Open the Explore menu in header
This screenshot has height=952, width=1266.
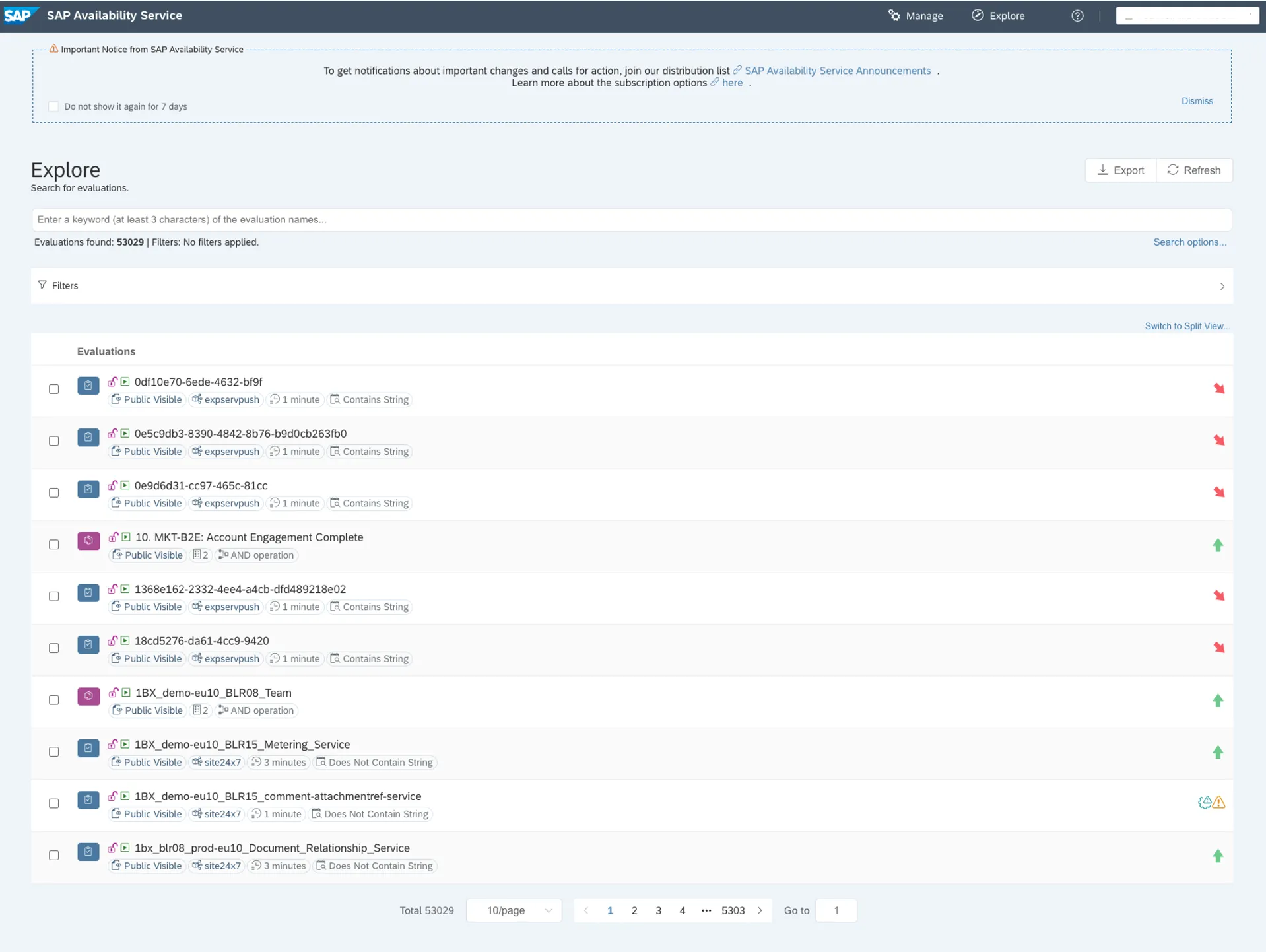(x=998, y=16)
